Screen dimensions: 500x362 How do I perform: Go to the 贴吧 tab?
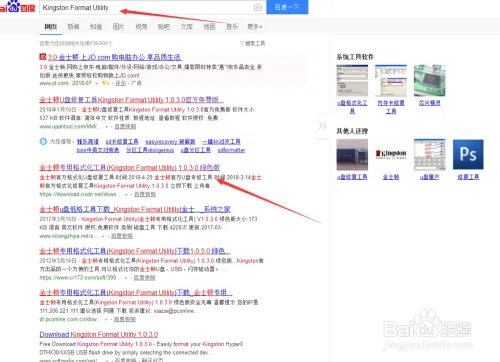coord(164,27)
